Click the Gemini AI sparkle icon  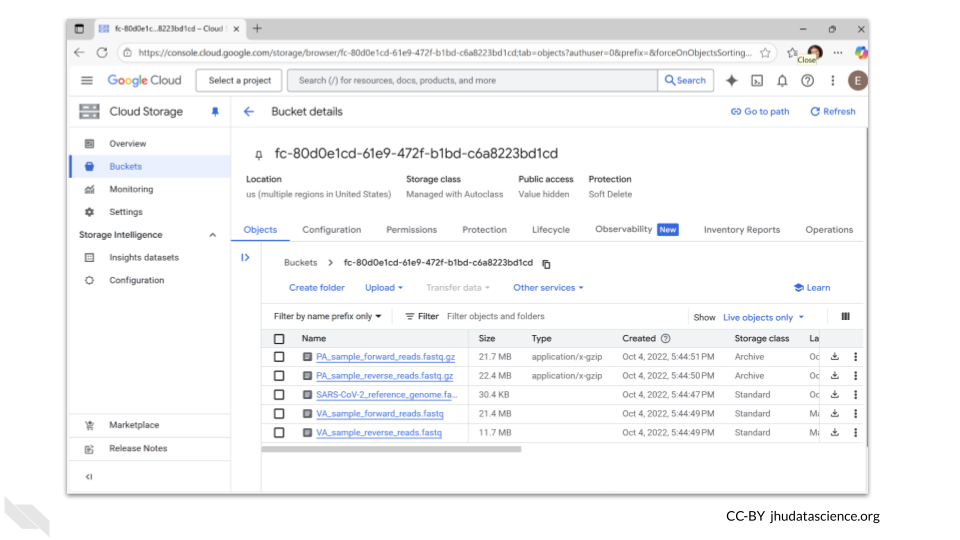coord(732,81)
